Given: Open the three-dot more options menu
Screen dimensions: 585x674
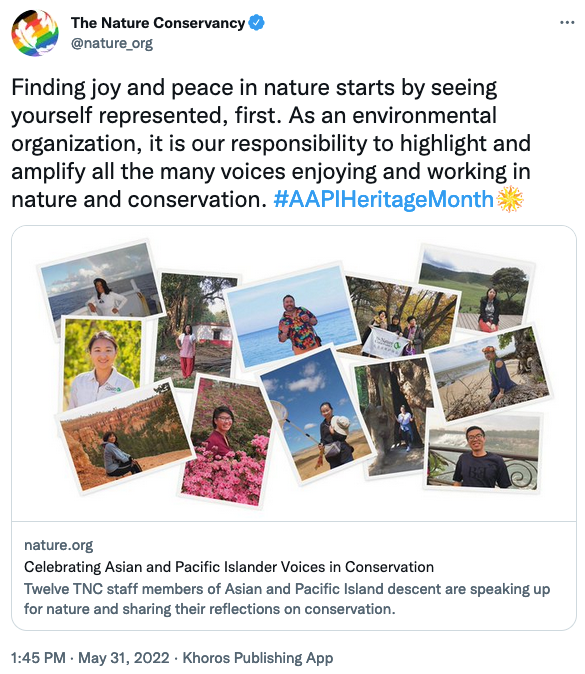Looking at the screenshot, I should pos(567,22).
